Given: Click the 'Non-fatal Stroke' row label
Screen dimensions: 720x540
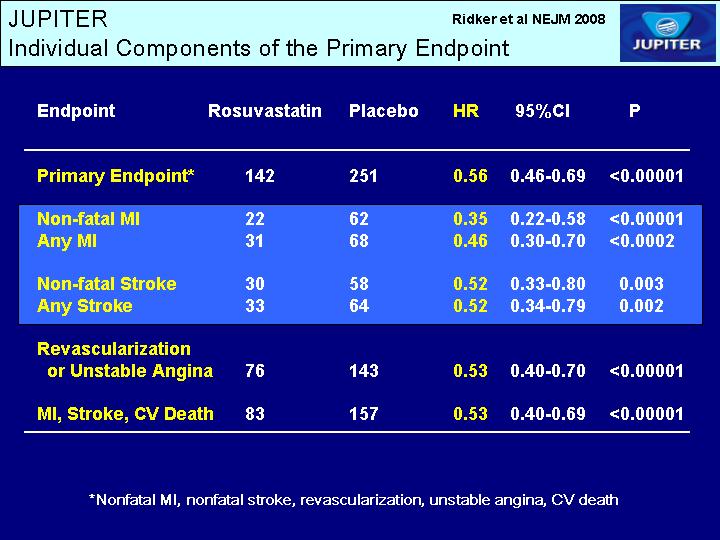Looking at the screenshot, I should pyautogui.click(x=106, y=284).
